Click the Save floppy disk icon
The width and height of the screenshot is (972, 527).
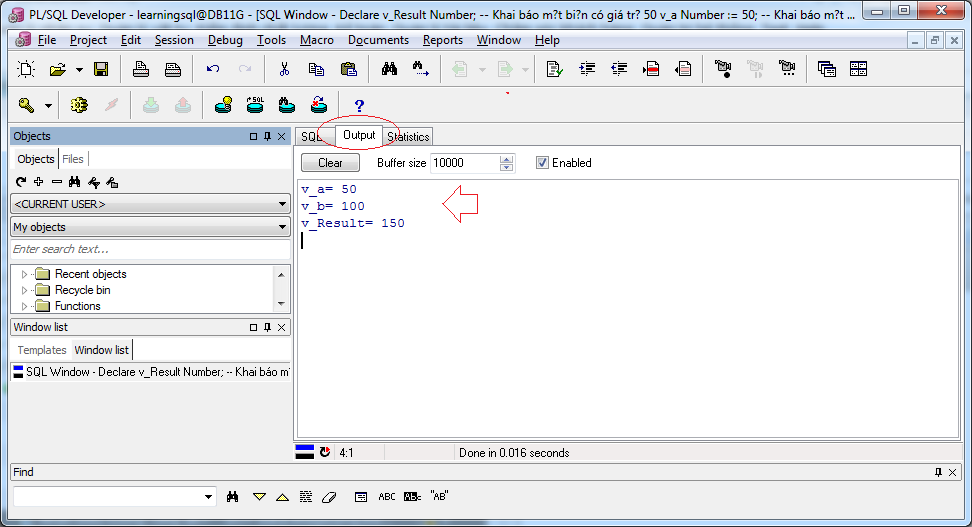[x=101, y=69]
